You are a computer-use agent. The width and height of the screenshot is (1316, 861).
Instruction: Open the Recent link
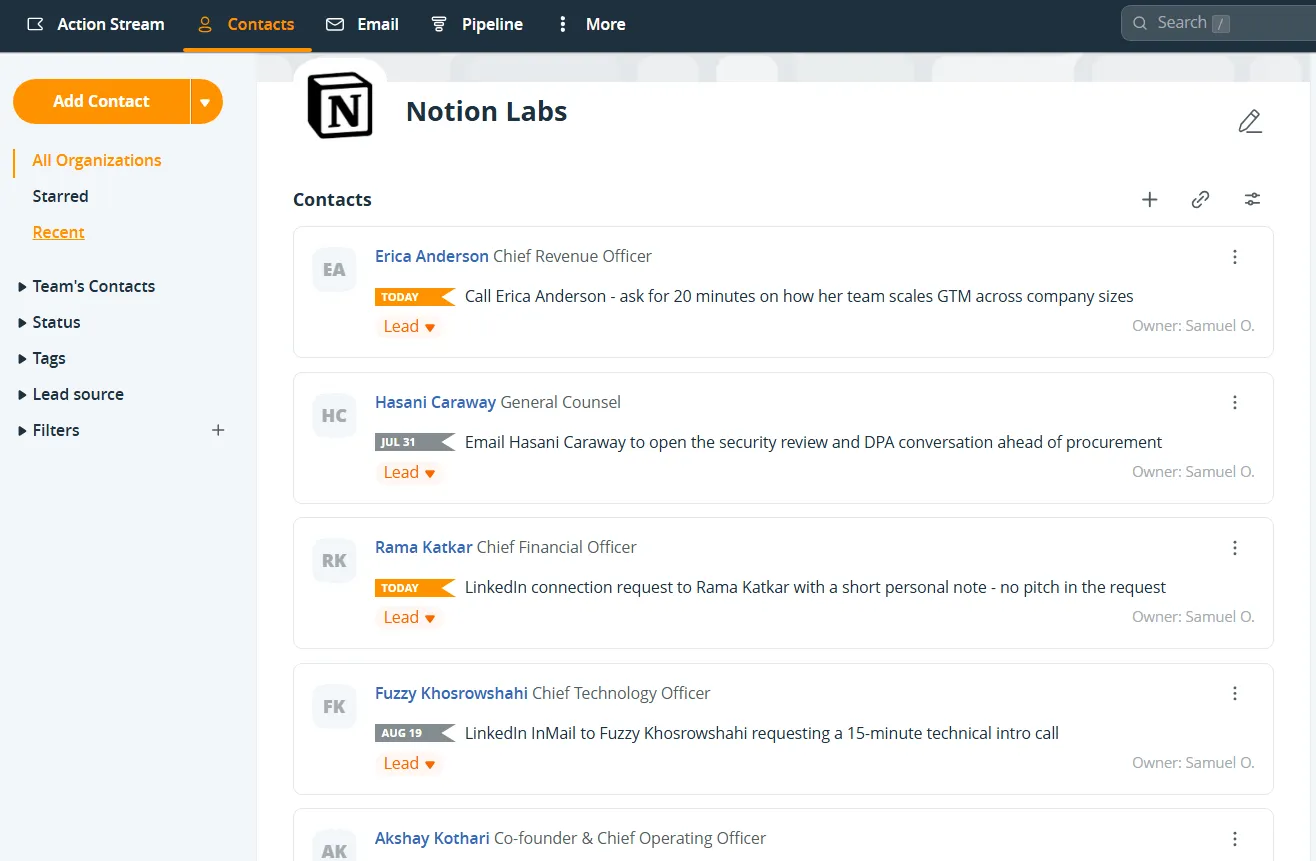tap(58, 232)
